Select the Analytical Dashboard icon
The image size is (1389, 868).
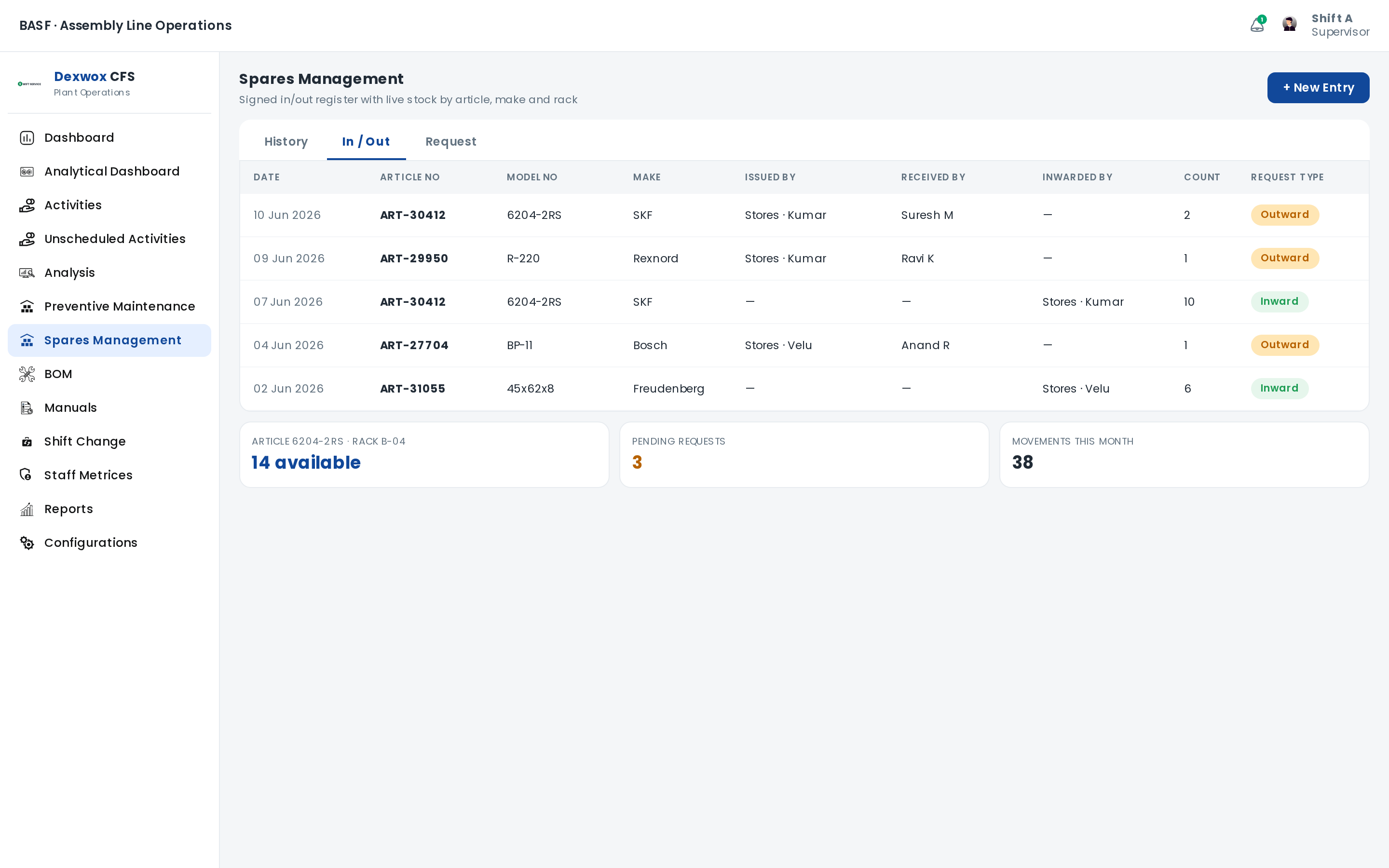pos(27,172)
